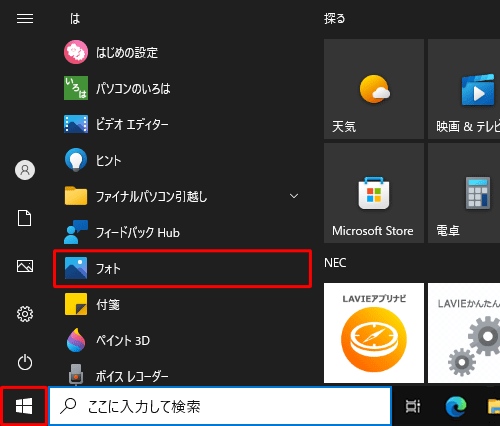Open File Explorer from taskbar

(x=494, y=406)
